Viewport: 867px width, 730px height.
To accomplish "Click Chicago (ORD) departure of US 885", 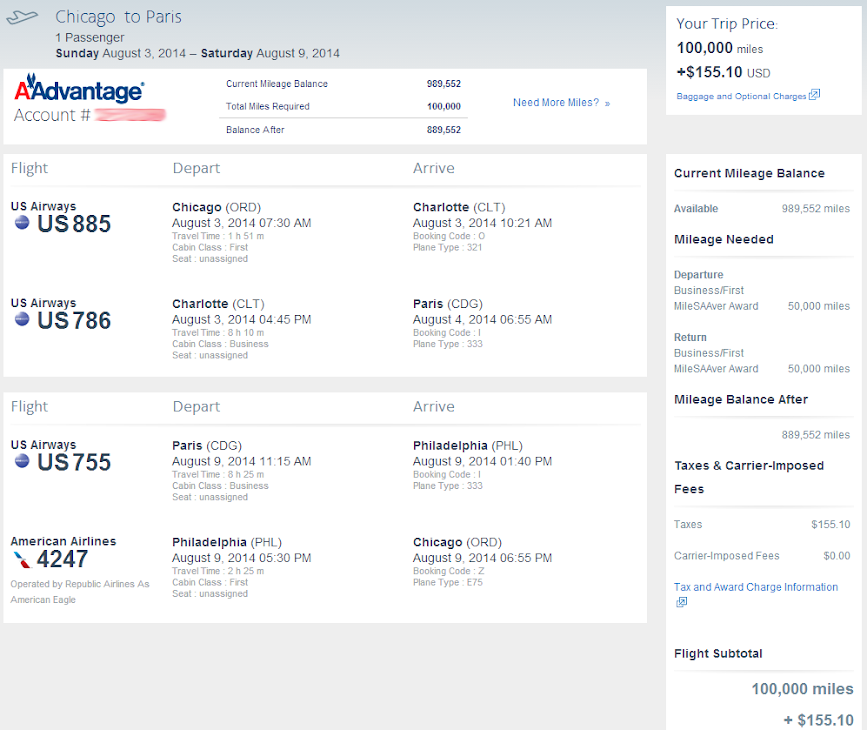I will click(216, 207).
